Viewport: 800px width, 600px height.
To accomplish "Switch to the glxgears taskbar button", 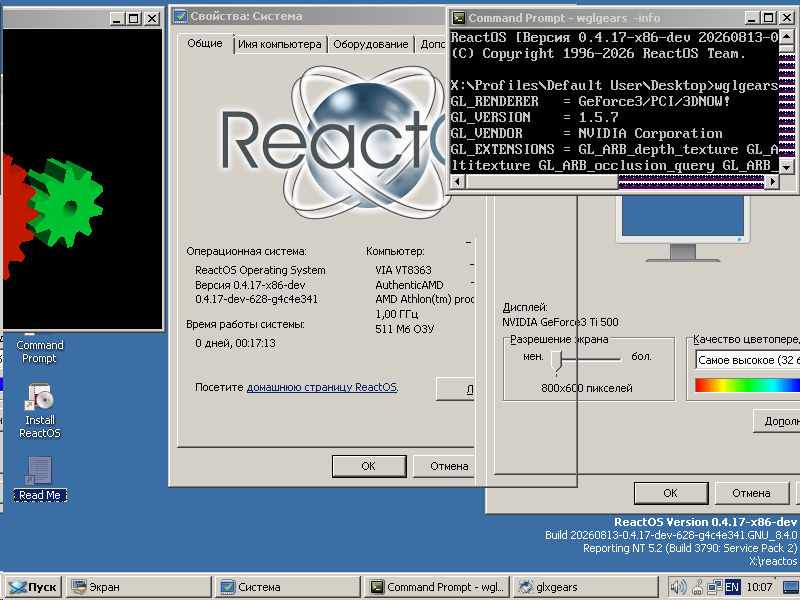I will (x=586, y=587).
